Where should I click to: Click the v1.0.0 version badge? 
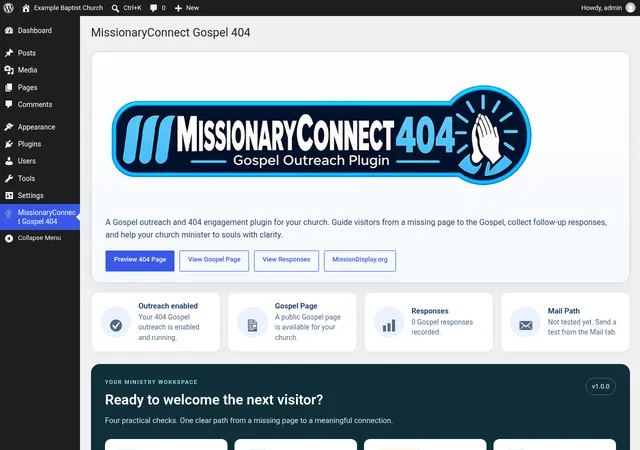(600, 386)
